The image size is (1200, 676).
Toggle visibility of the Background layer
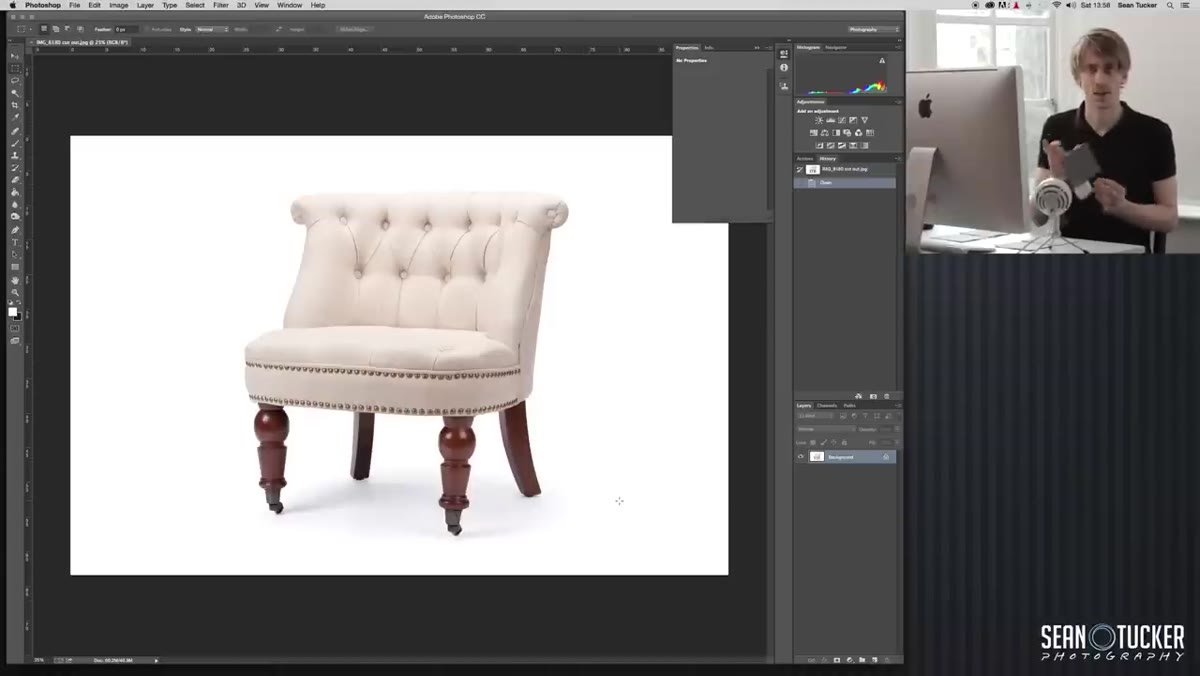(x=801, y=457)
